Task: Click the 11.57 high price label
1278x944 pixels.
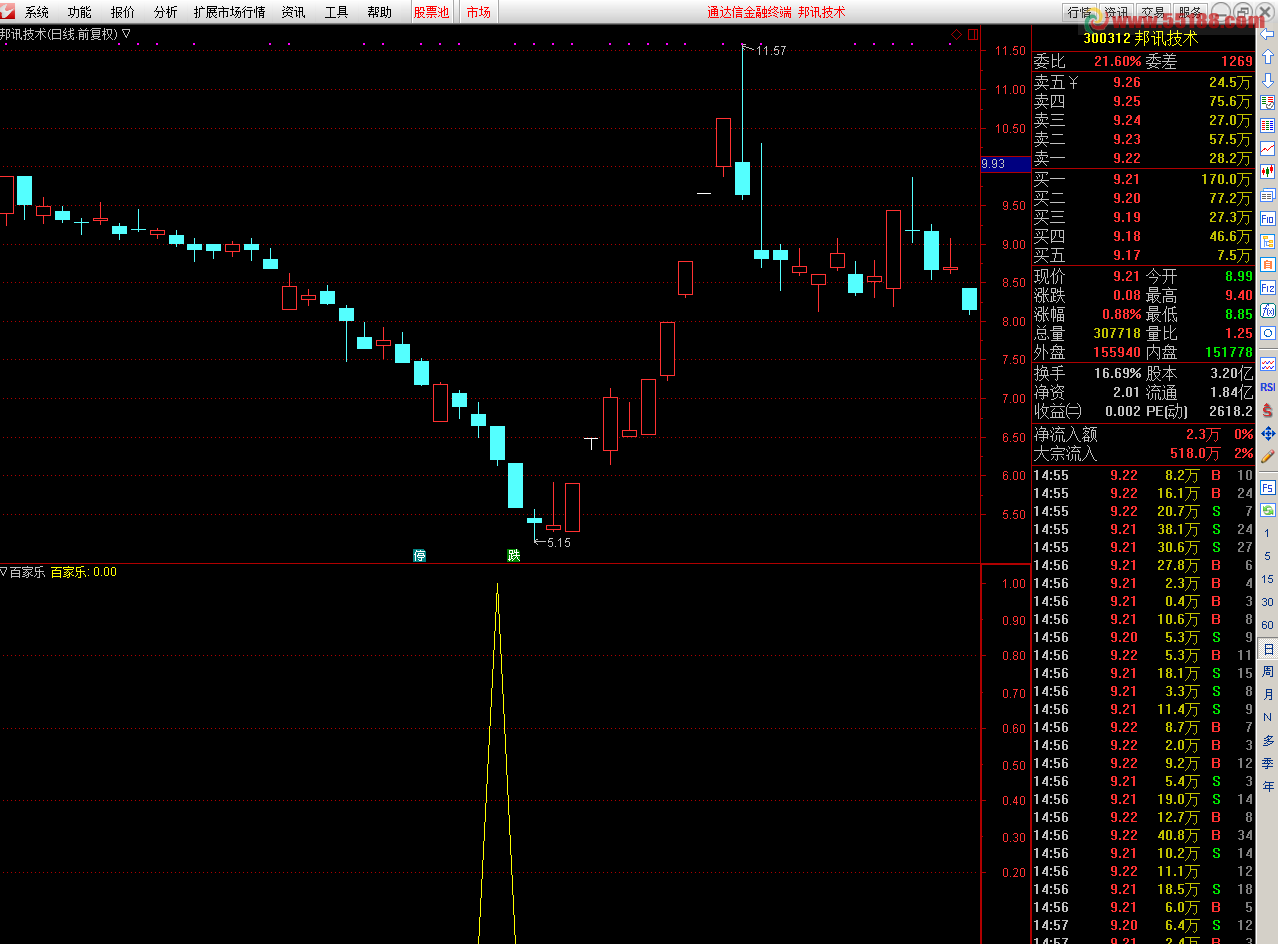Action: pyautogui.click(x=772, y=50)
